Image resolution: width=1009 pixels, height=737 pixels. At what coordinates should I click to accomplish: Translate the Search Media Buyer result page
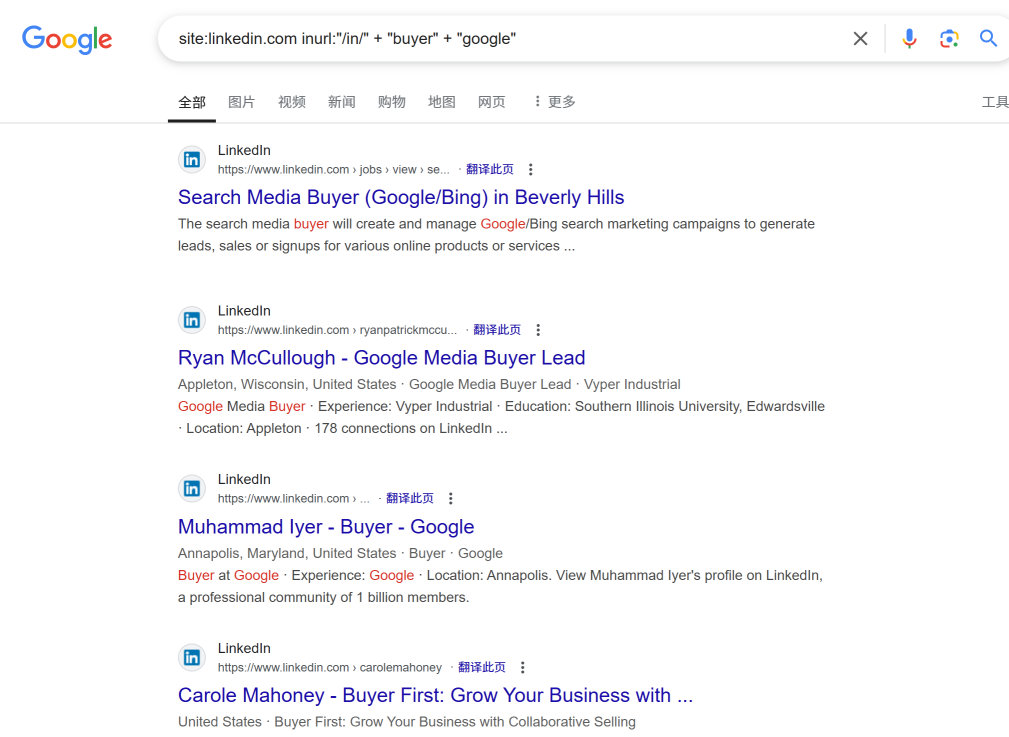click(490, 169)
